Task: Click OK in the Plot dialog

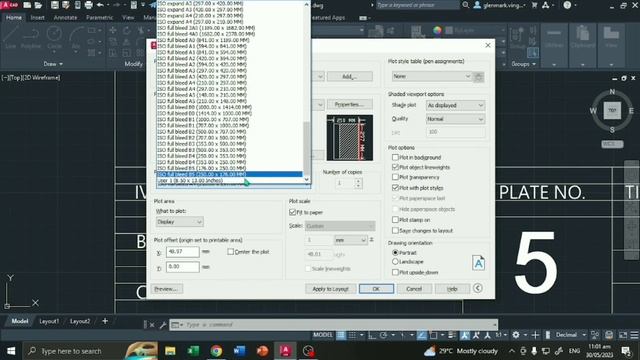Action: [x=376, y=289]
